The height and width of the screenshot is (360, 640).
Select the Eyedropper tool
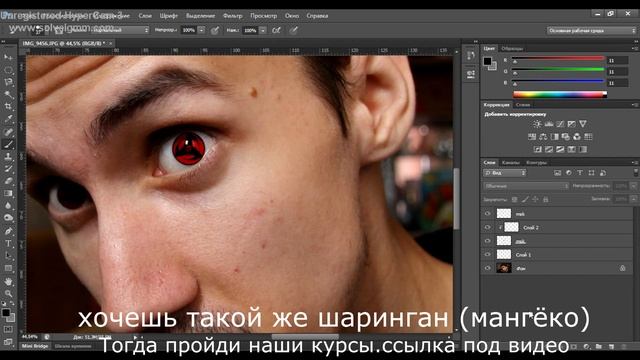[x=8, y=119]
